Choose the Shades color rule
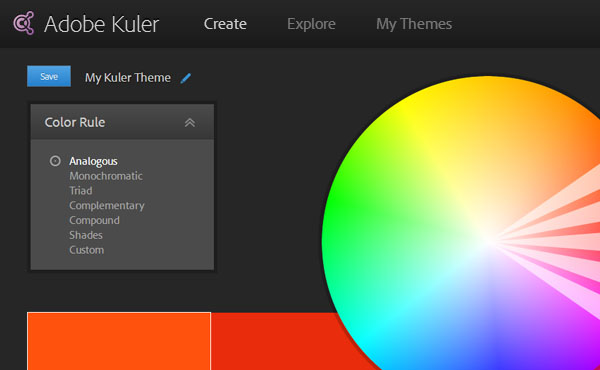600x370 pixels. click(x=86, y=235)
